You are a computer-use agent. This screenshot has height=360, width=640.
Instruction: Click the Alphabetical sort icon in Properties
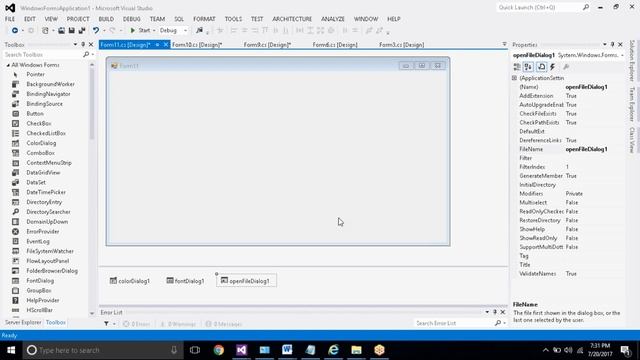click(x=528, y=67)
